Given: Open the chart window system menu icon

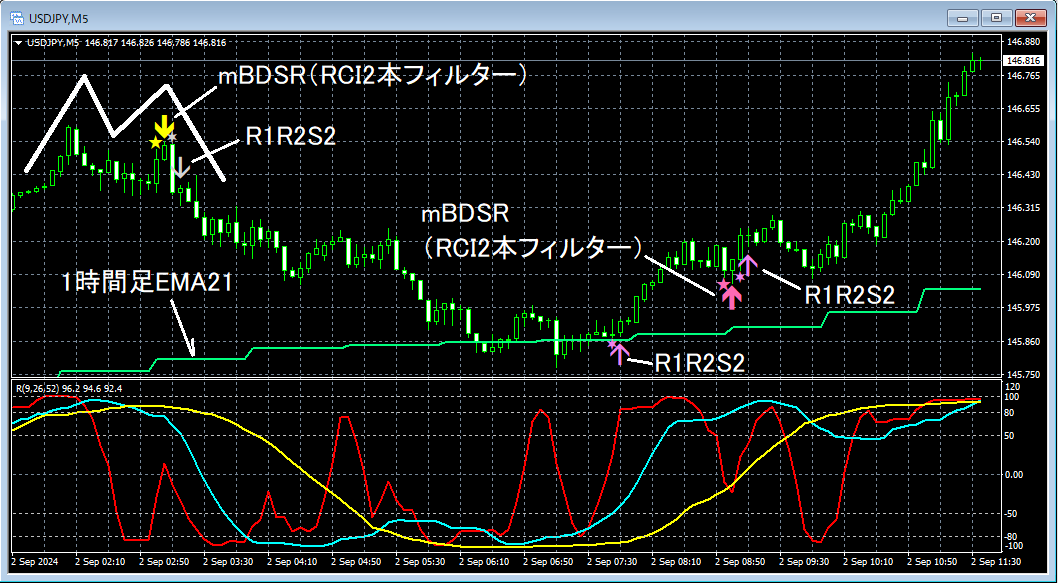Looking at the screenshot, I should pyautogui.click(x=16, y=16).
